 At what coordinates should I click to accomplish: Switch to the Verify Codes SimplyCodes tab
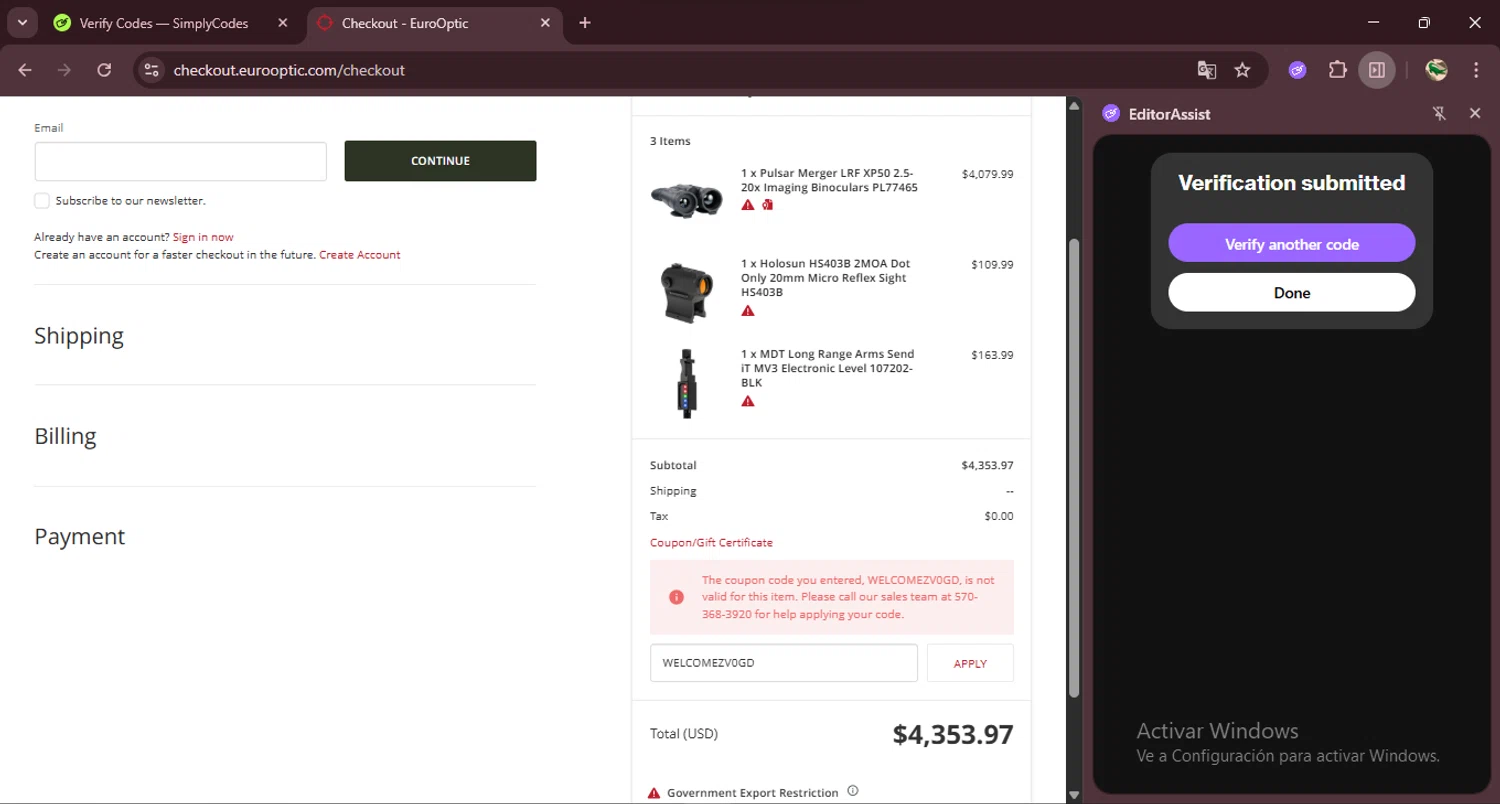(164, 23)
